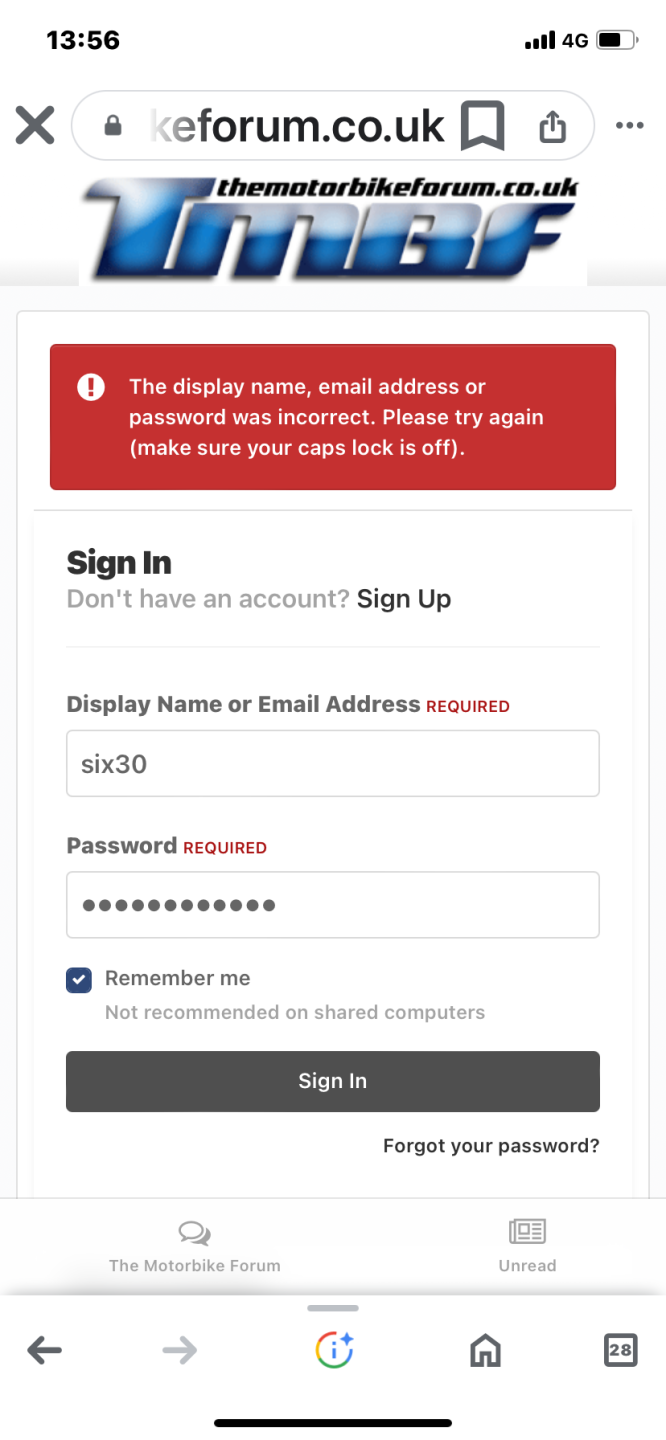Viewport: 666px width, 1440px height.
Task: Tap the browser address bar URL
Action: click(x=296, y=126)
